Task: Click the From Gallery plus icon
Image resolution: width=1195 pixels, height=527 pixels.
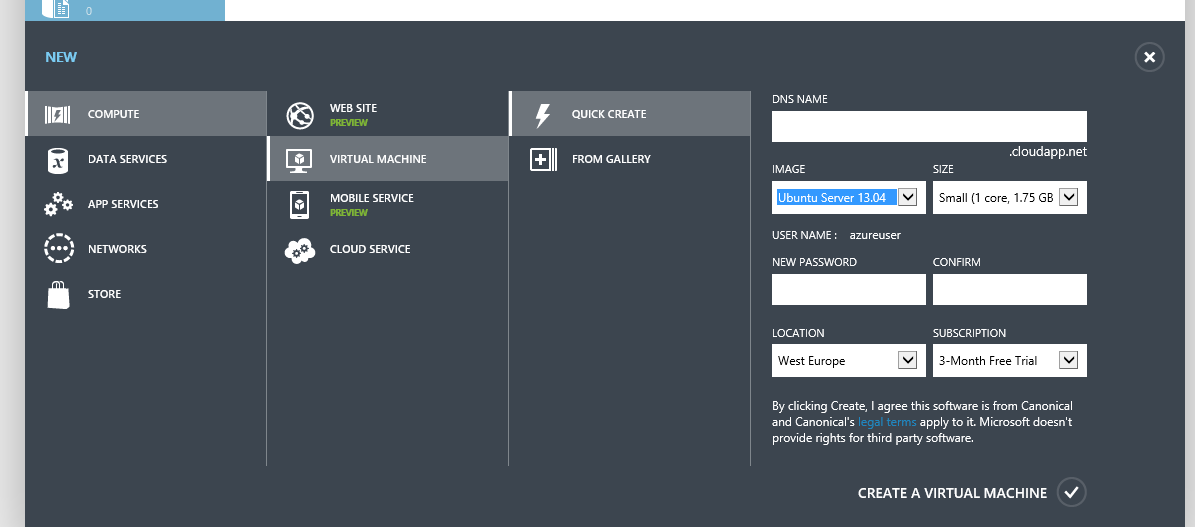Action: pyautogui.click(x=543, y=159)
